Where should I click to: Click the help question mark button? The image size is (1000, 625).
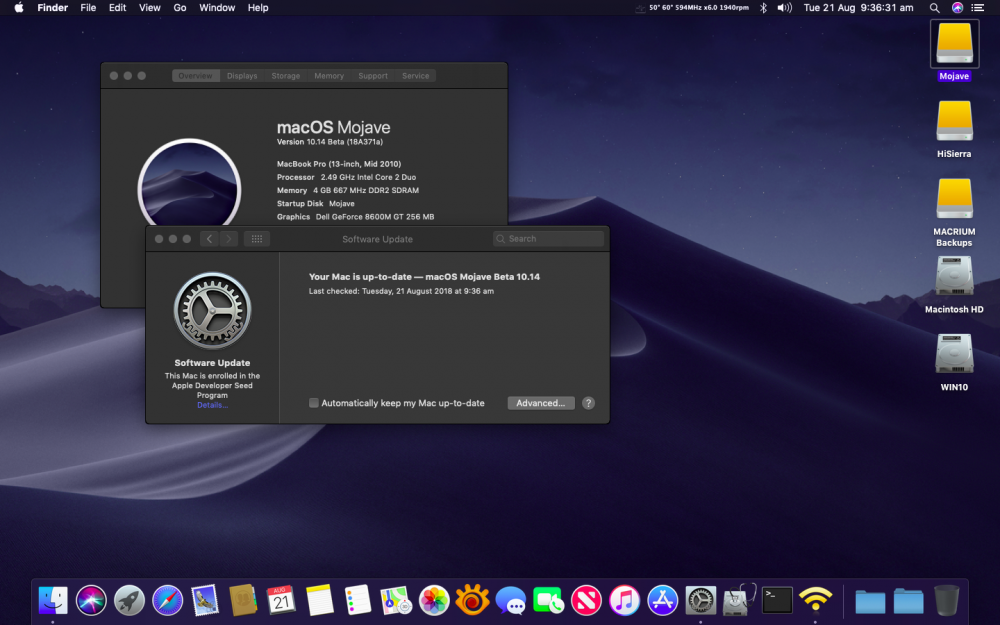tap(588, 403)
